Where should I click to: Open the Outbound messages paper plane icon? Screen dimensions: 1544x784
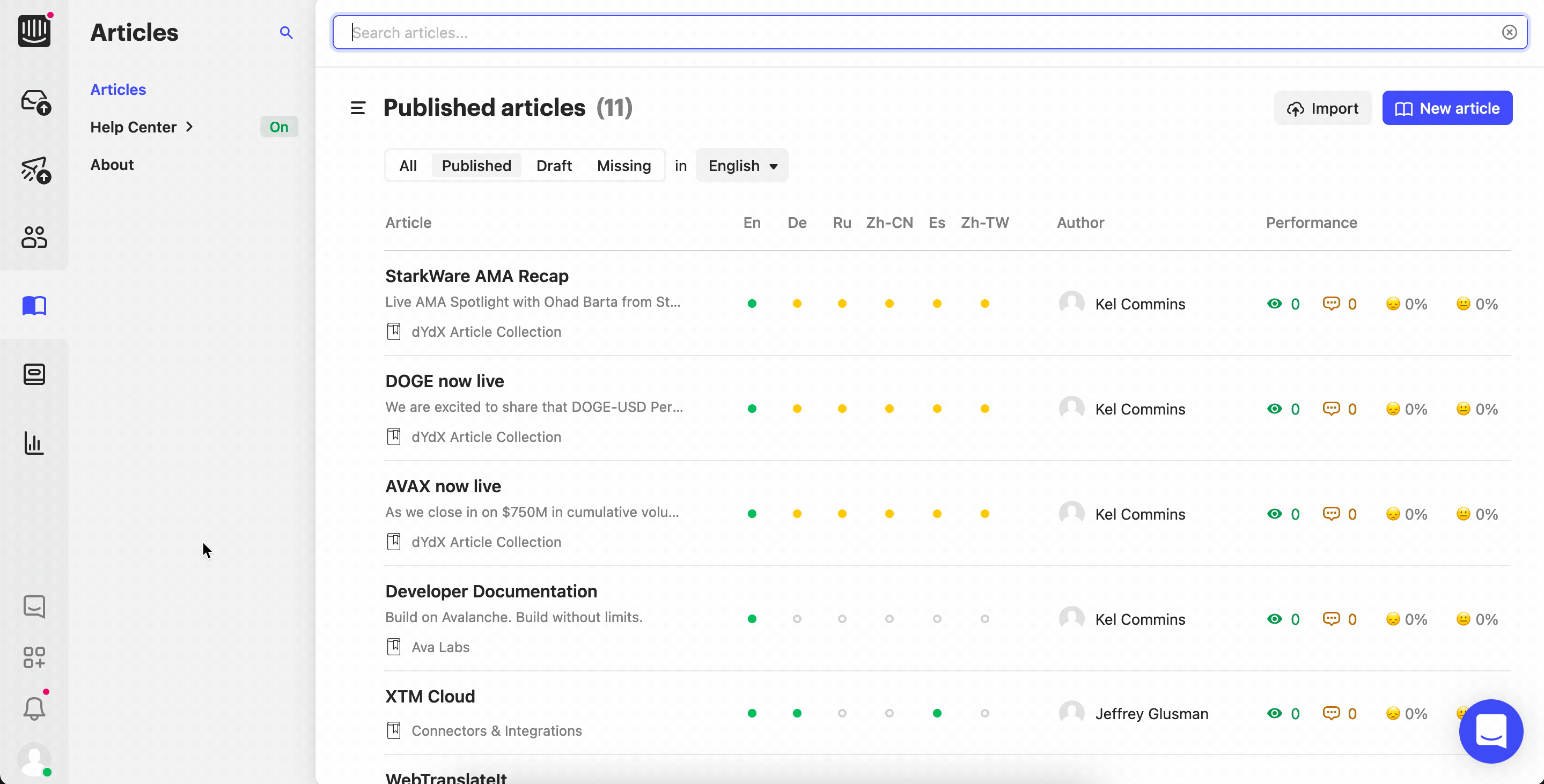point(35,170)
